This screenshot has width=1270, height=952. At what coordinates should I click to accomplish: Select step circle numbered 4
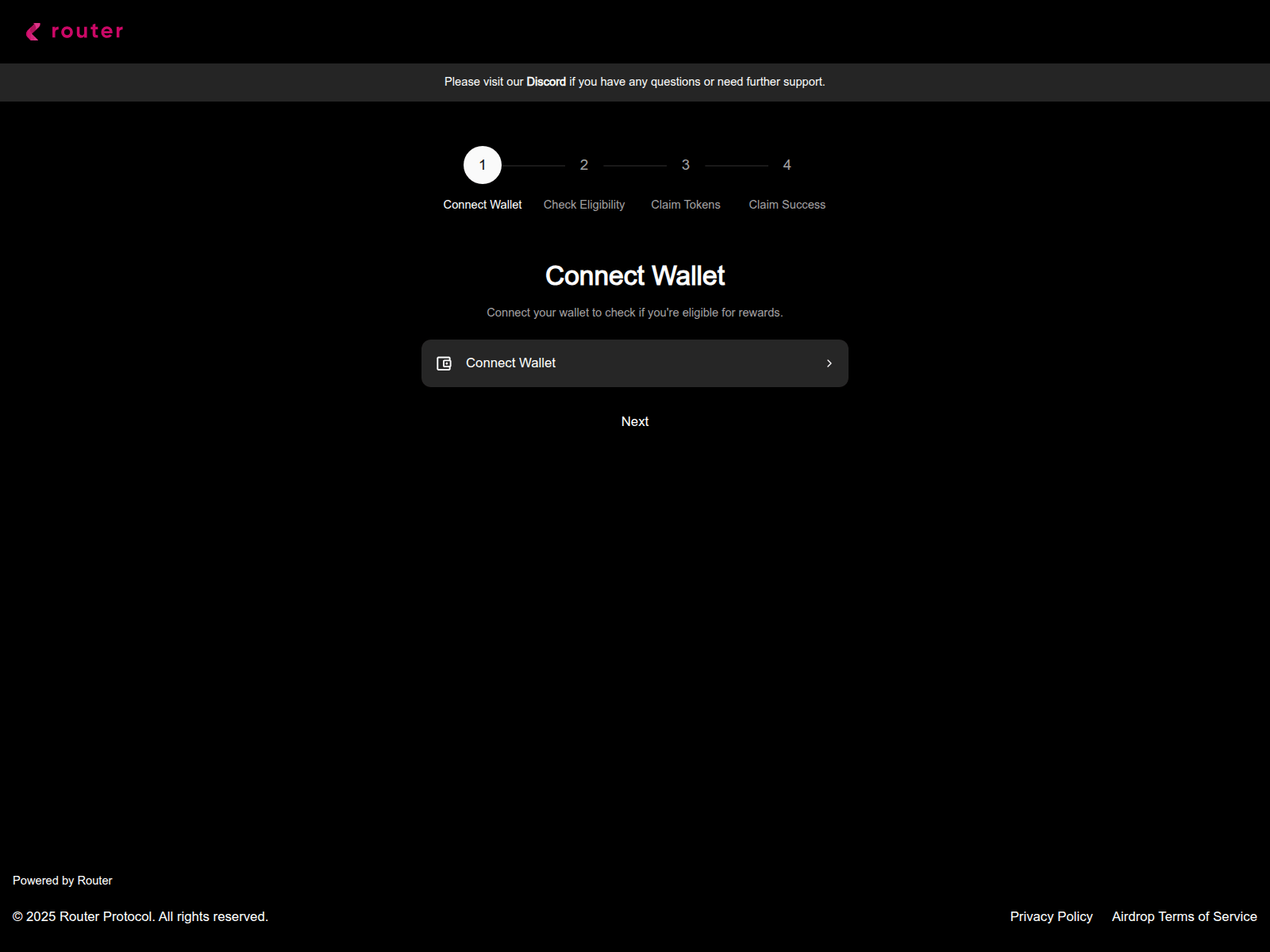point(787,165)
